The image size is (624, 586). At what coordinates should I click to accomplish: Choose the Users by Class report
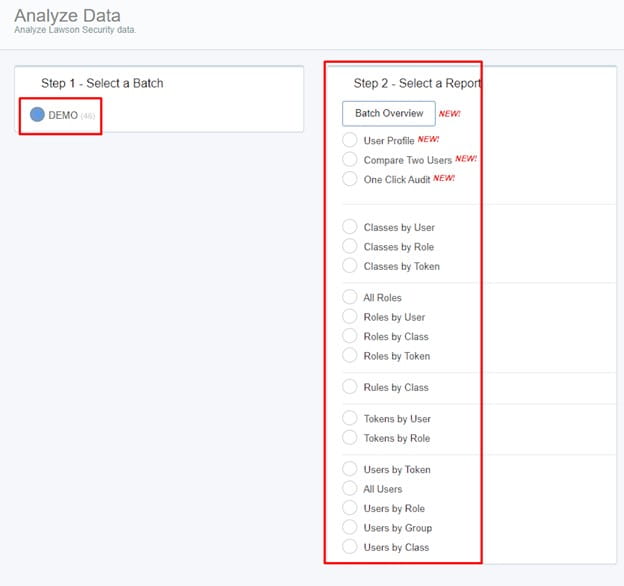[x=350, y=547]
